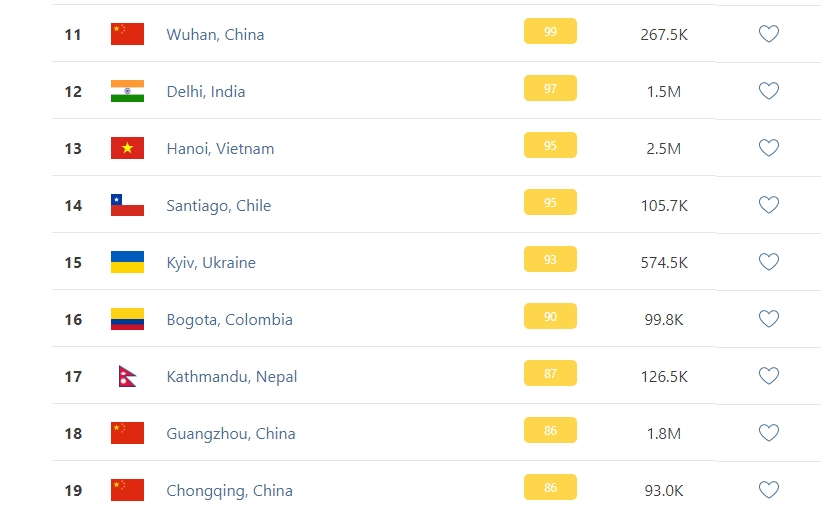Click the heart icon for Kathmandu, Nepal
The height and width of the screenshot is (517, 827).
(x=768, y=376)
